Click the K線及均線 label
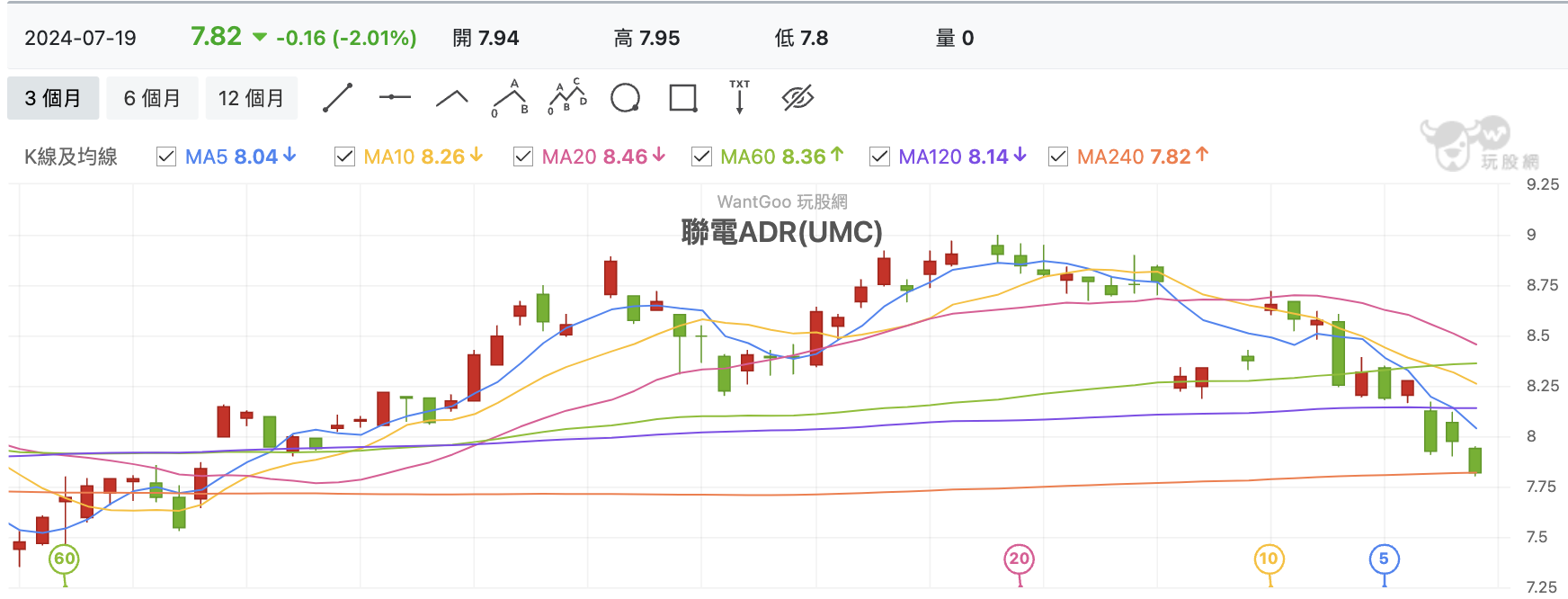This screenshot has width=1568, height=599. click(x=71, y=156)
